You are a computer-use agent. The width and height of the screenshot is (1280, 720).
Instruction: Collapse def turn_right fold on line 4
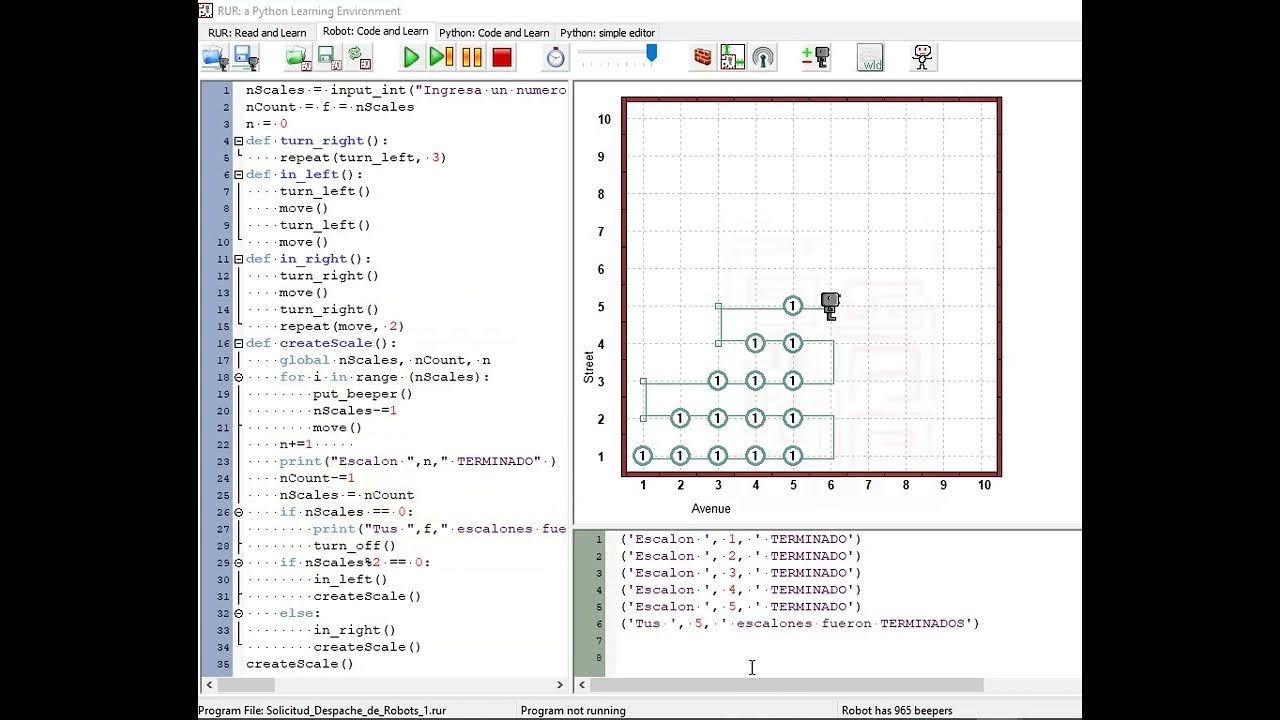coord(238,141)
